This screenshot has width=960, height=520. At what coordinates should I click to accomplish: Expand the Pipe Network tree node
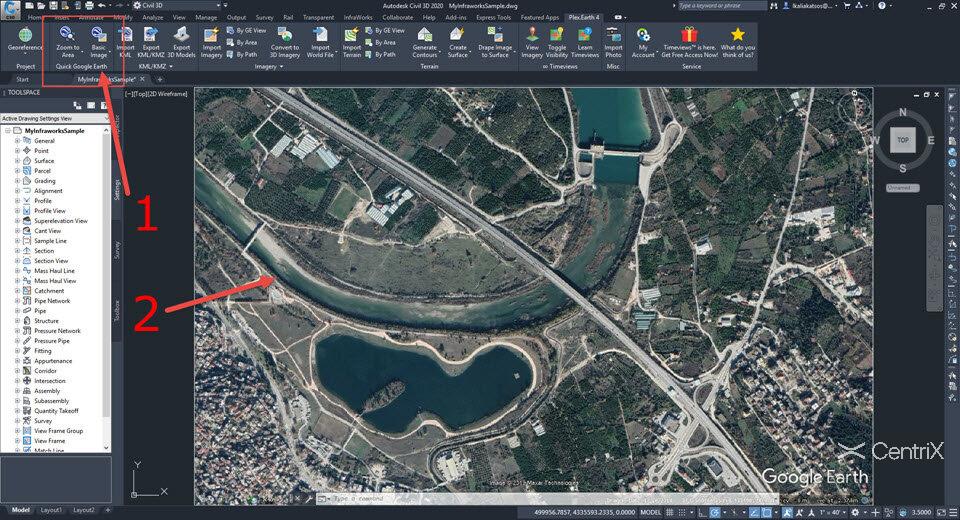pos(17,301)
